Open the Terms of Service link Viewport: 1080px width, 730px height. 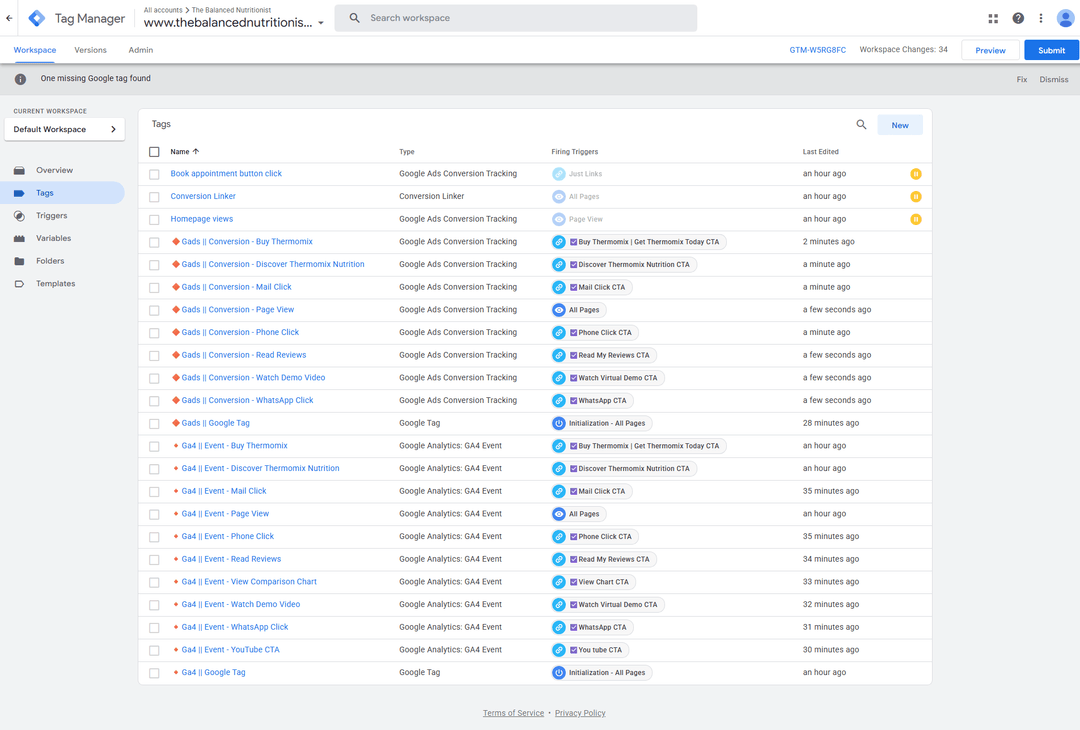click(513, 713)
